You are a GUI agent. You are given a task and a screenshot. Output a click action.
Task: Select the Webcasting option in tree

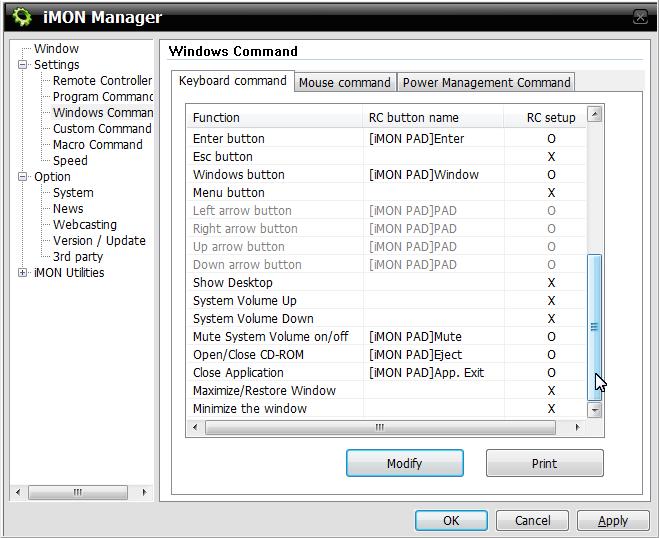(84, 225)
